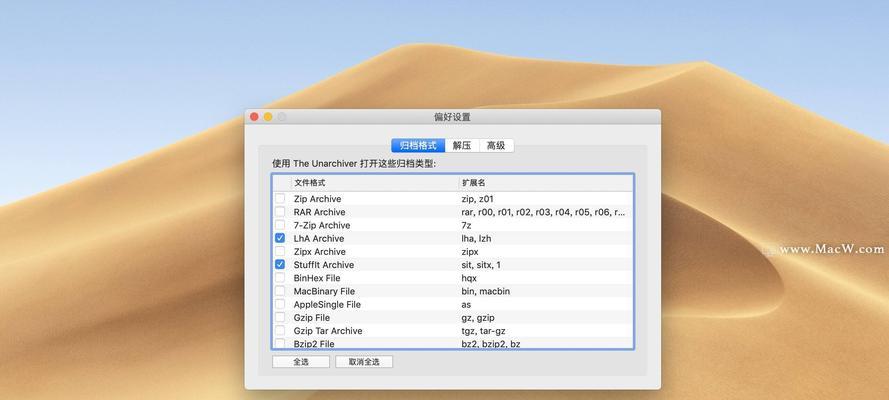Screen dimensions: 889x400
Task: Click the 取消全选 button
Action: [364, 362]
